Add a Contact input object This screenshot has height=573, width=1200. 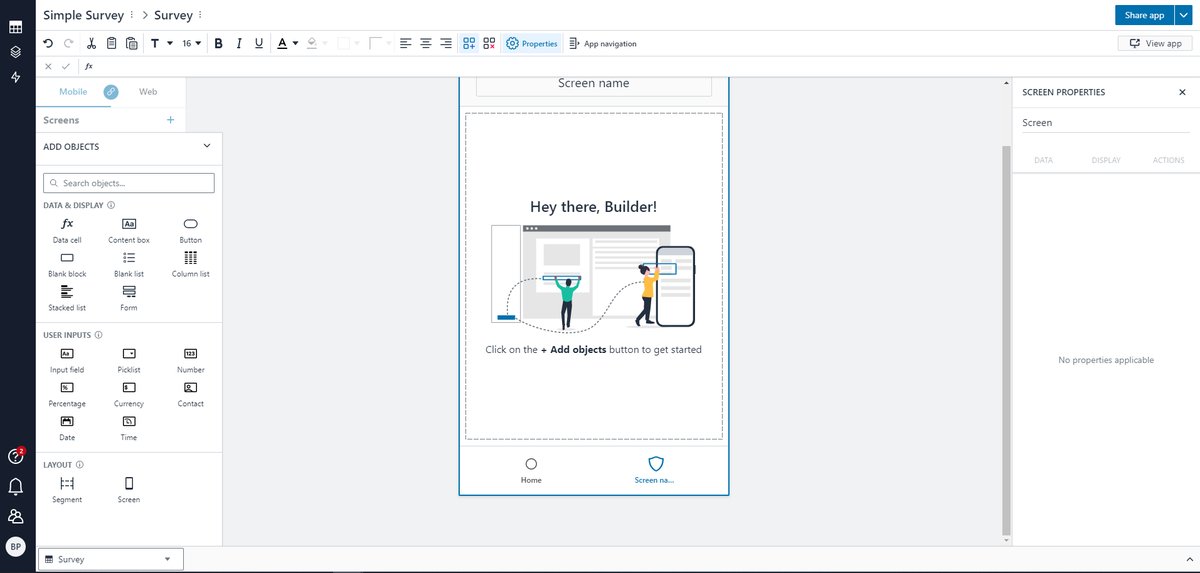(191, 395)
